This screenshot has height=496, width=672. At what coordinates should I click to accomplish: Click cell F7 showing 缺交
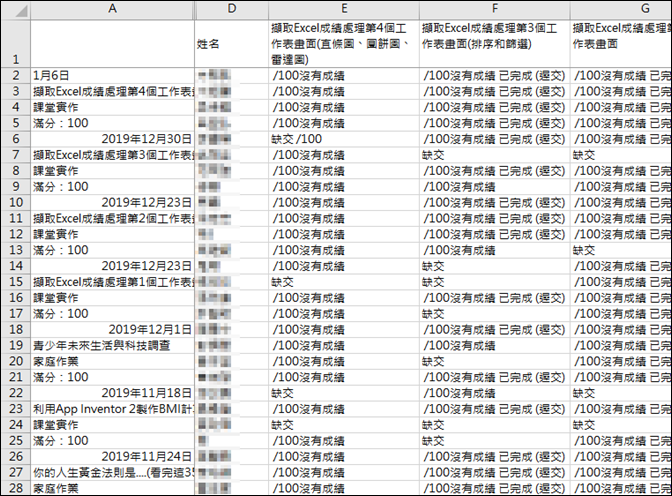(495, 155)
